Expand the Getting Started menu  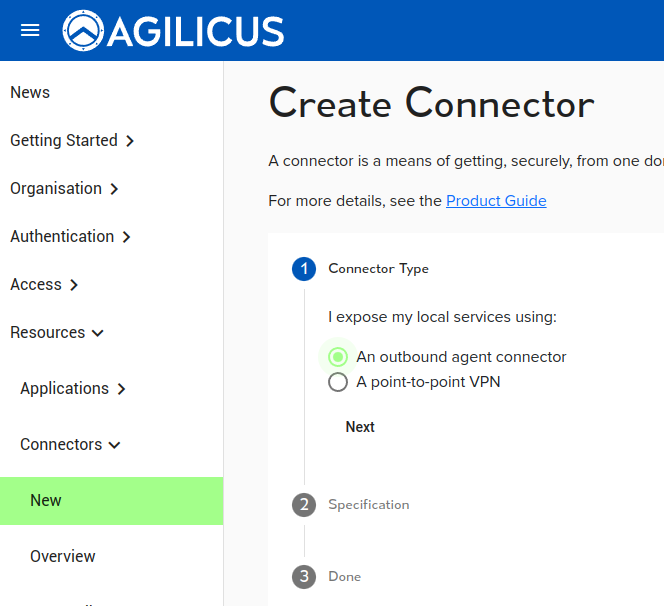(x=72, y=141)
